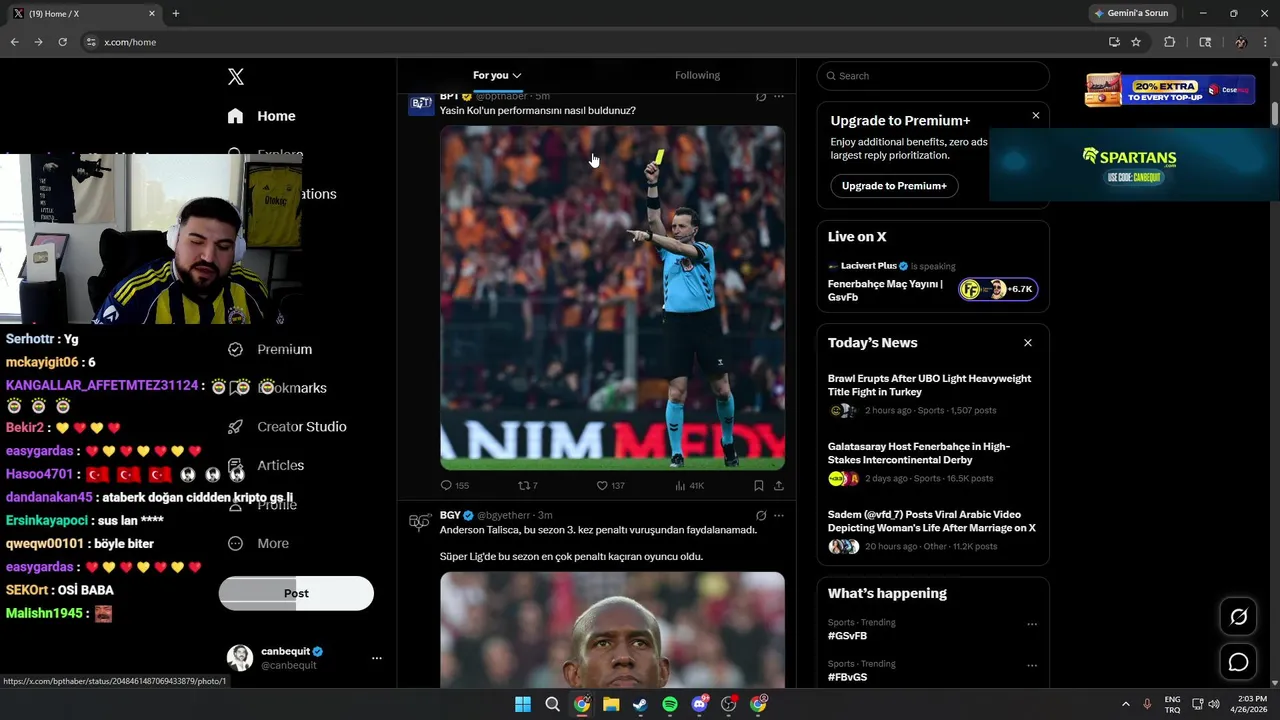Viewport: 1280px width, 720px height.
Task: Click the 20% EXTRA top-up banner
Action: pos(1170,89)
